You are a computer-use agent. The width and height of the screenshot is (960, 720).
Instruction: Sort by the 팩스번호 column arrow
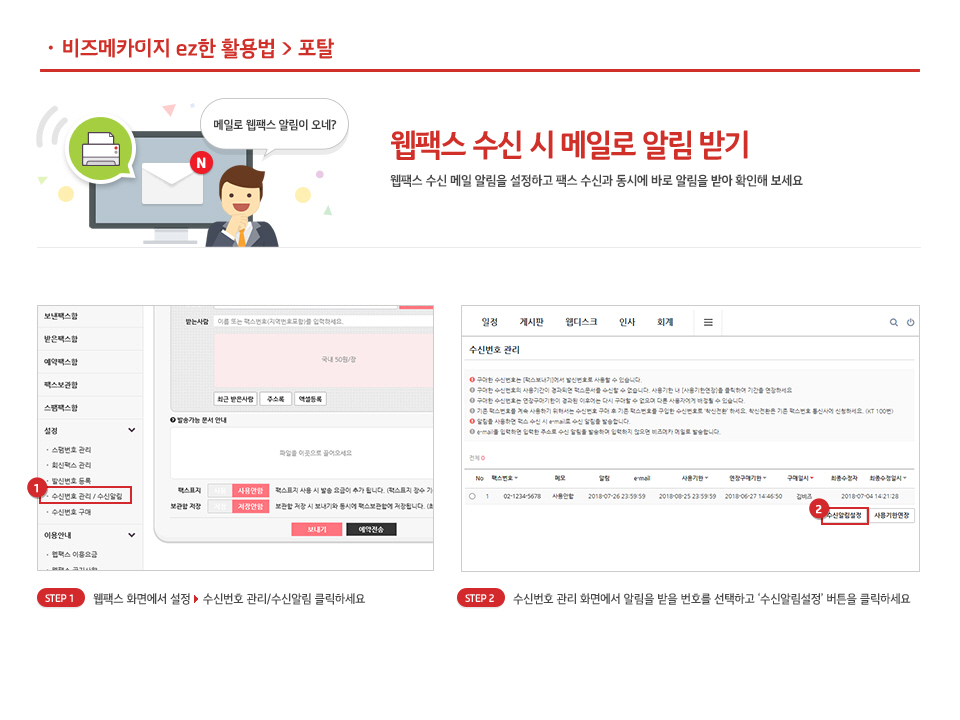(516, 478)
